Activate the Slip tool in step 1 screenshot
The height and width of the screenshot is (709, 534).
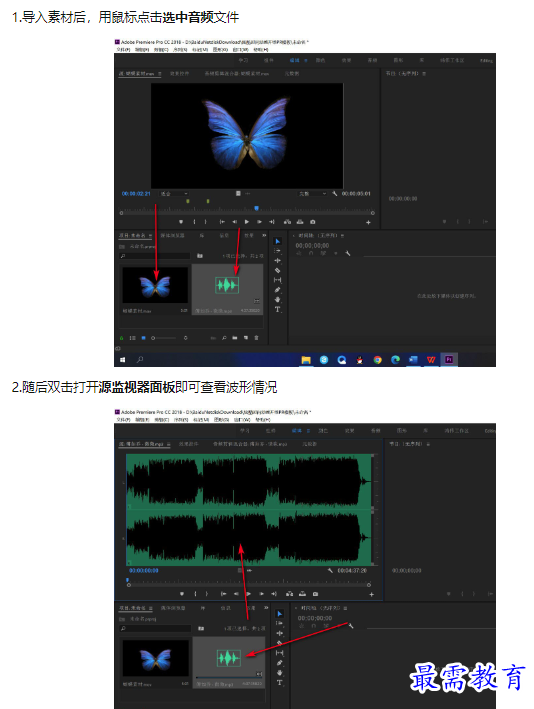coord(278,280)
